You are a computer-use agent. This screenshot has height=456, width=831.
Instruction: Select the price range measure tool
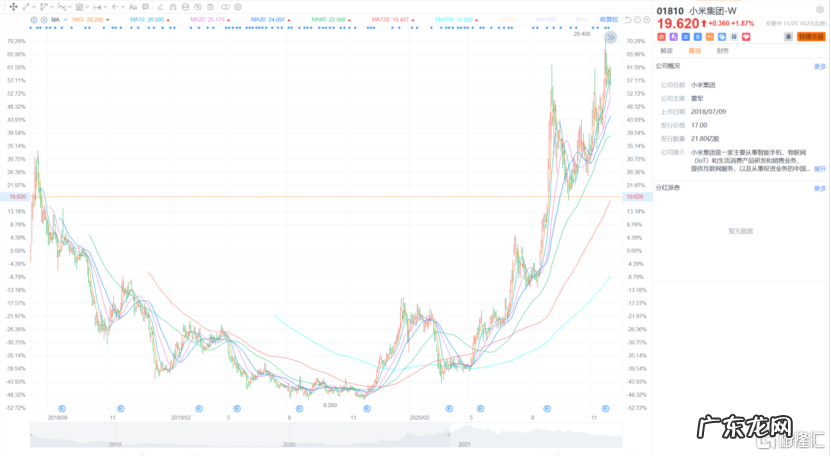click(x=98, y=7)
